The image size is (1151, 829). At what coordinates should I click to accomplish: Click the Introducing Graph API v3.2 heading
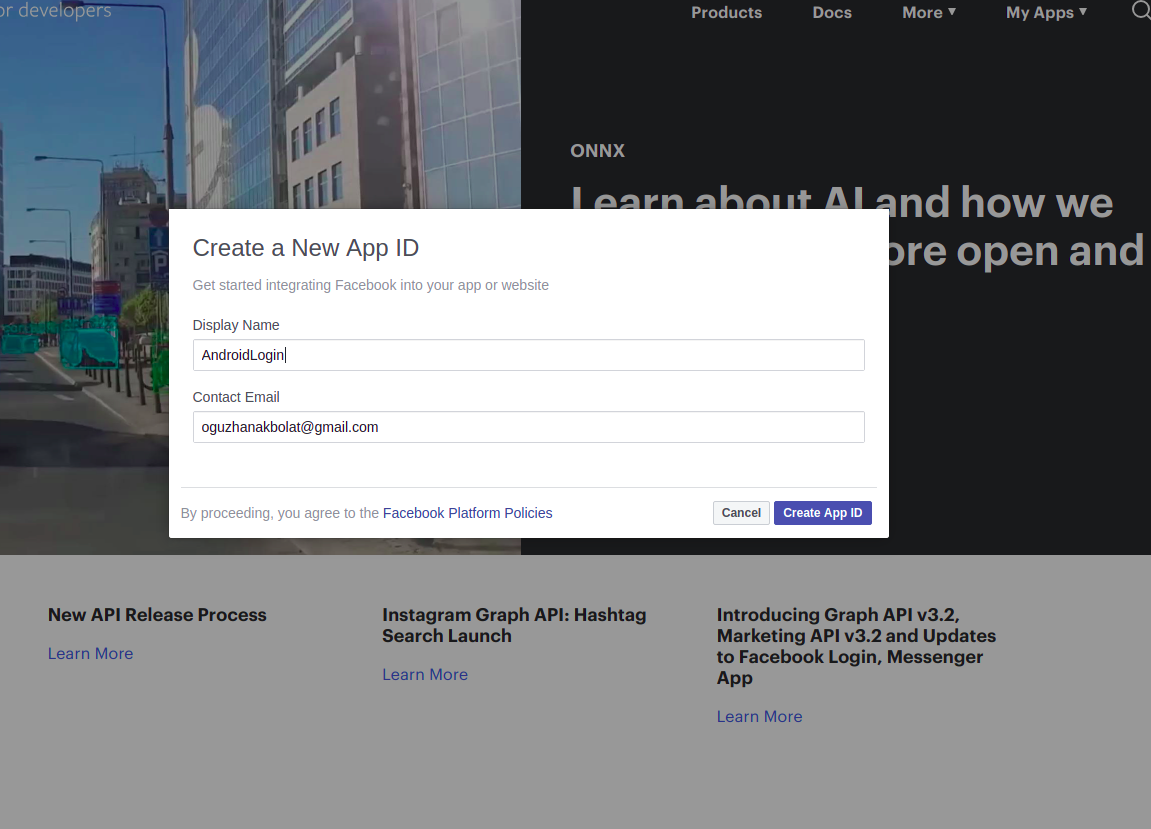tap(855, 646)
